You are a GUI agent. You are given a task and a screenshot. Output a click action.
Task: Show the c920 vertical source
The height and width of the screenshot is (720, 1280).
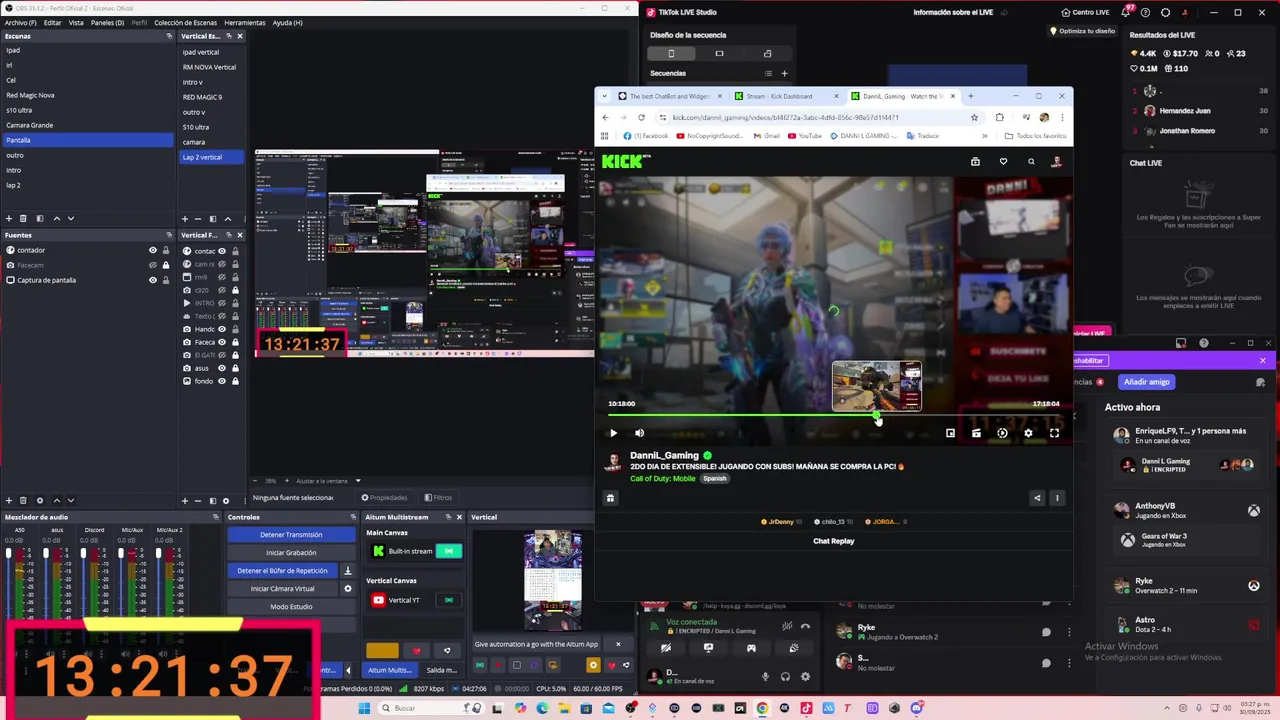pyautogui.click(x=222, y=290)
